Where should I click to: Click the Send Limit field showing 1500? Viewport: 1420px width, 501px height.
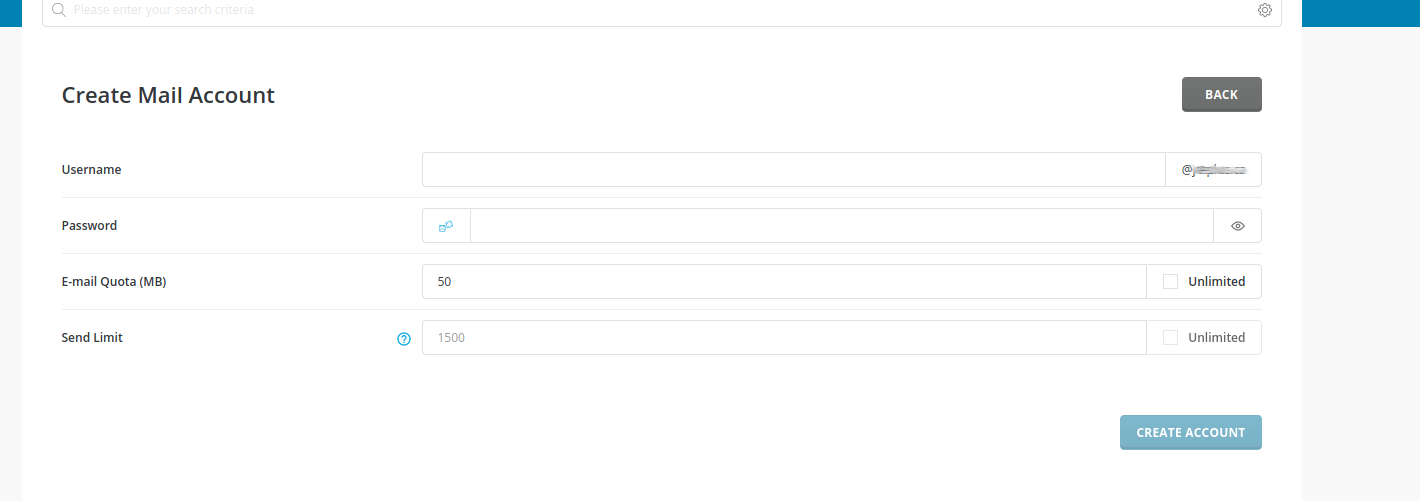(784, 338)
